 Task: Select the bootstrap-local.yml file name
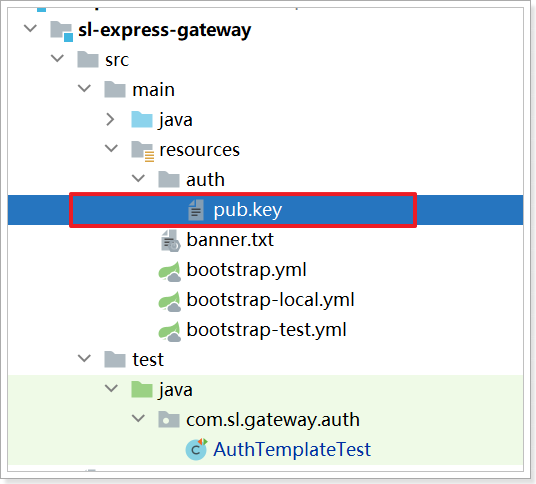click(x=270, y=300)
